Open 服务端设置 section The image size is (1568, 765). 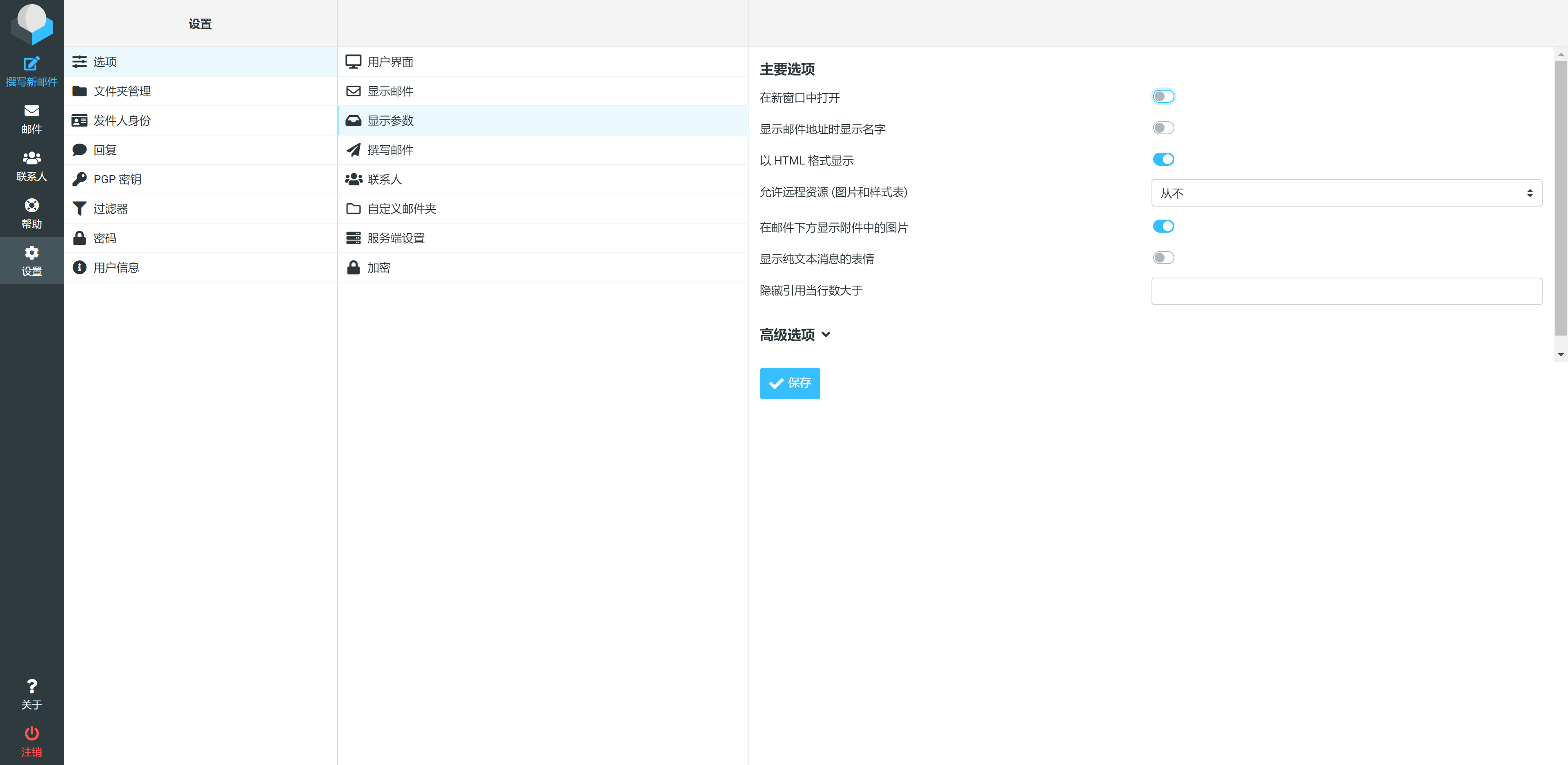coord(396,238)
